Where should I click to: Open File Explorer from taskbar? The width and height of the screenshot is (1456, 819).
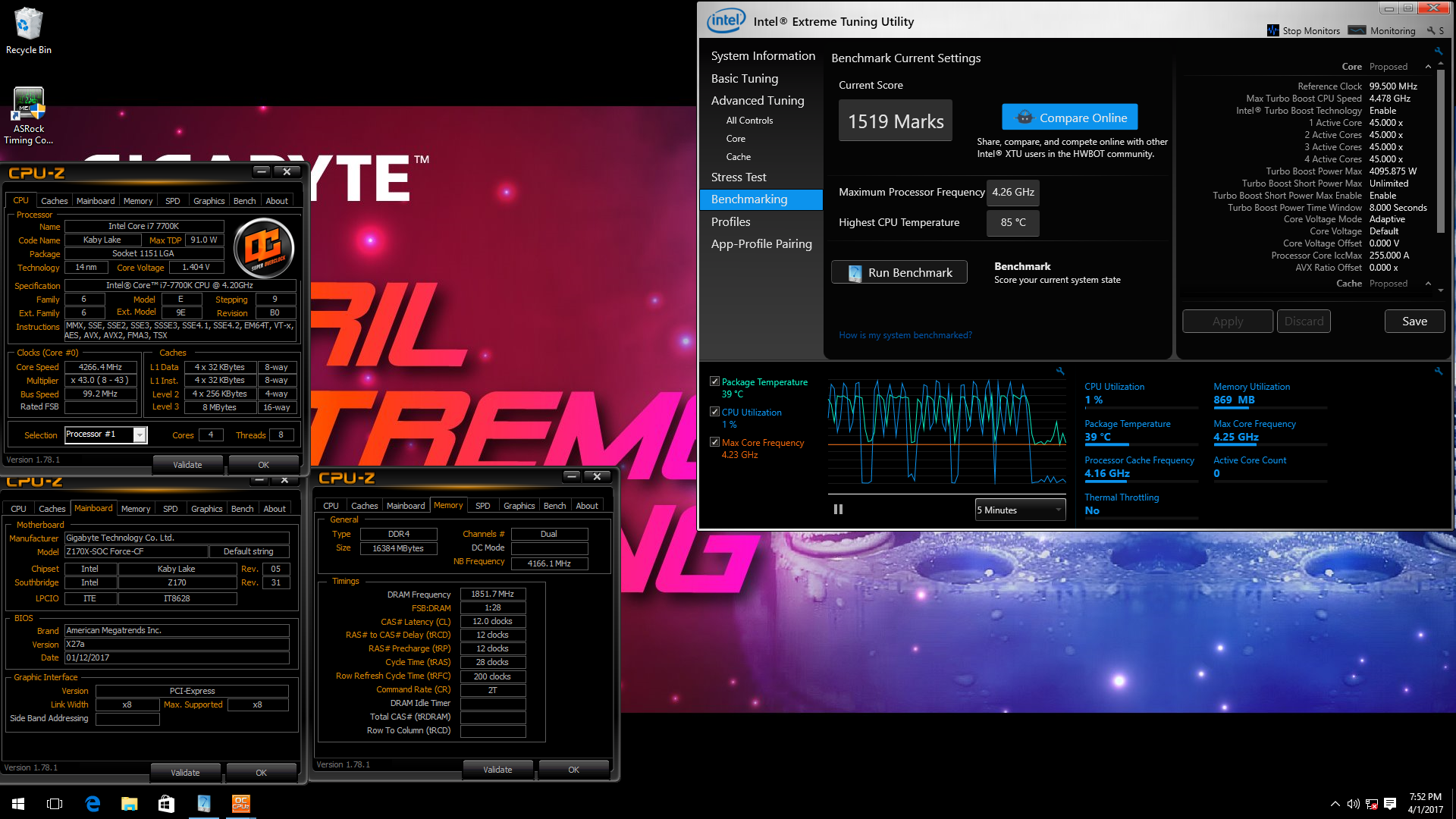click(130, 804)
